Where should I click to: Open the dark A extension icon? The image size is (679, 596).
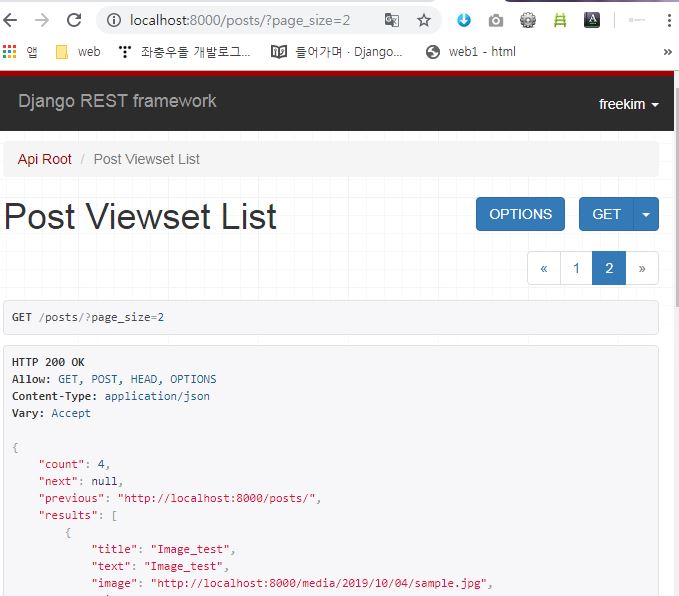click(592, 20)
